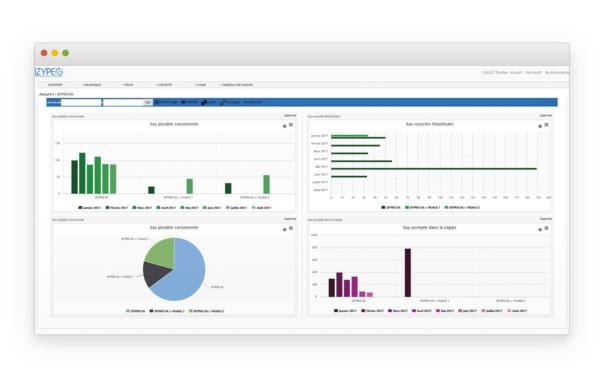Click the first period date input field
Viewport: 600px width, 380px height.
[81, 102]
